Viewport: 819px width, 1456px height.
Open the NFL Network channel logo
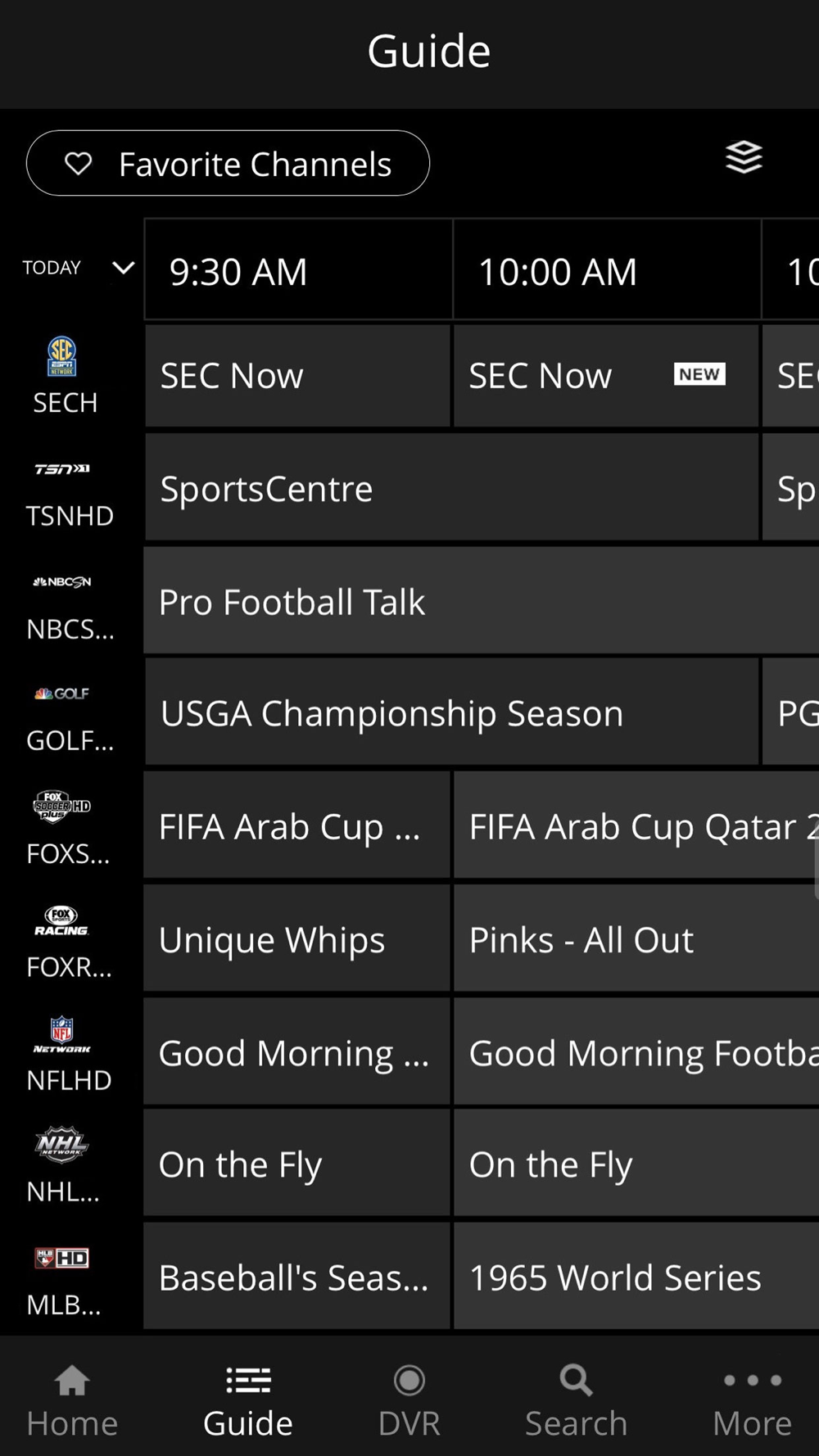[62, 1034]
